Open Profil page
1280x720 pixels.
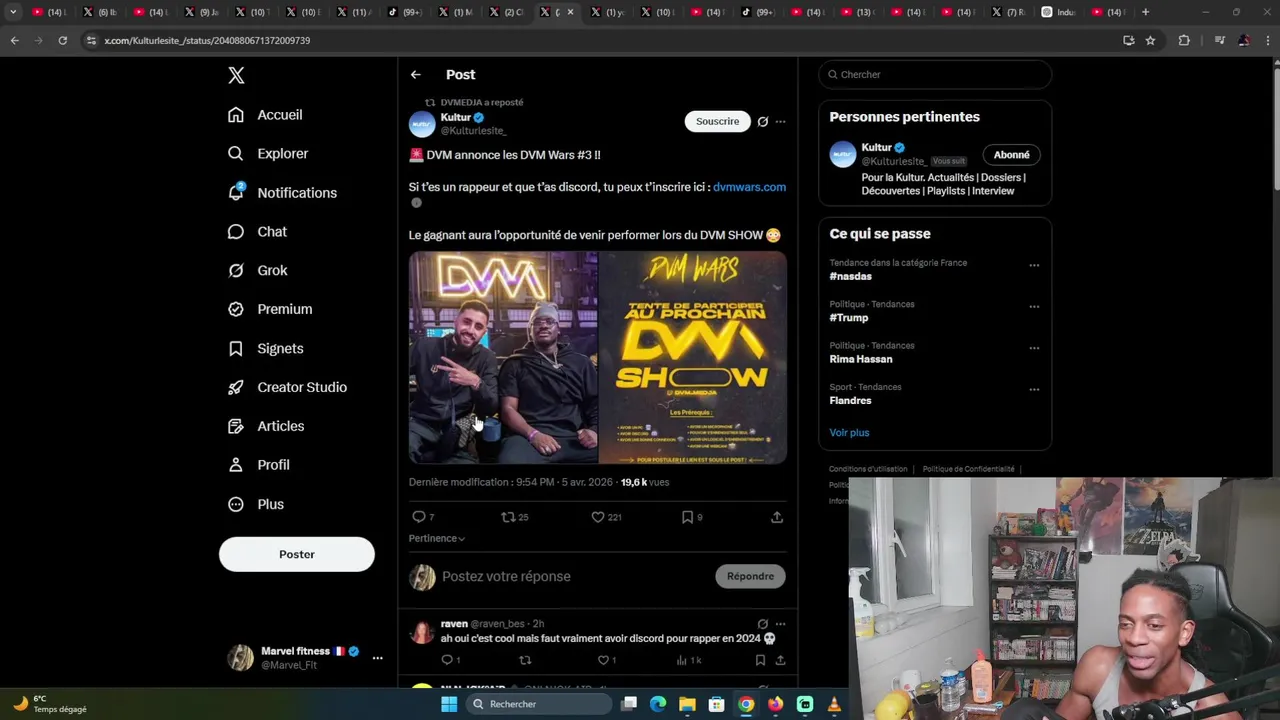258,466
